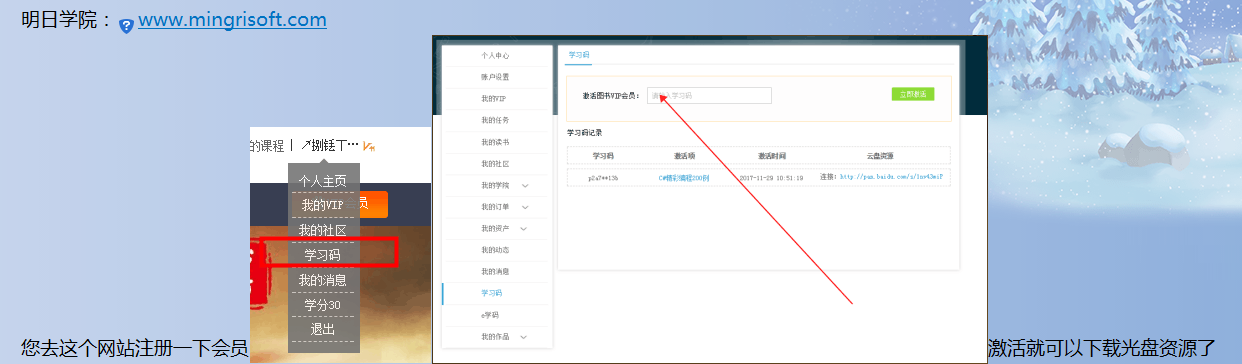Viewport: 1242px width, 364px height.
Task: Click the activation time 2017-11-29 cell
Action: [771, 177]
